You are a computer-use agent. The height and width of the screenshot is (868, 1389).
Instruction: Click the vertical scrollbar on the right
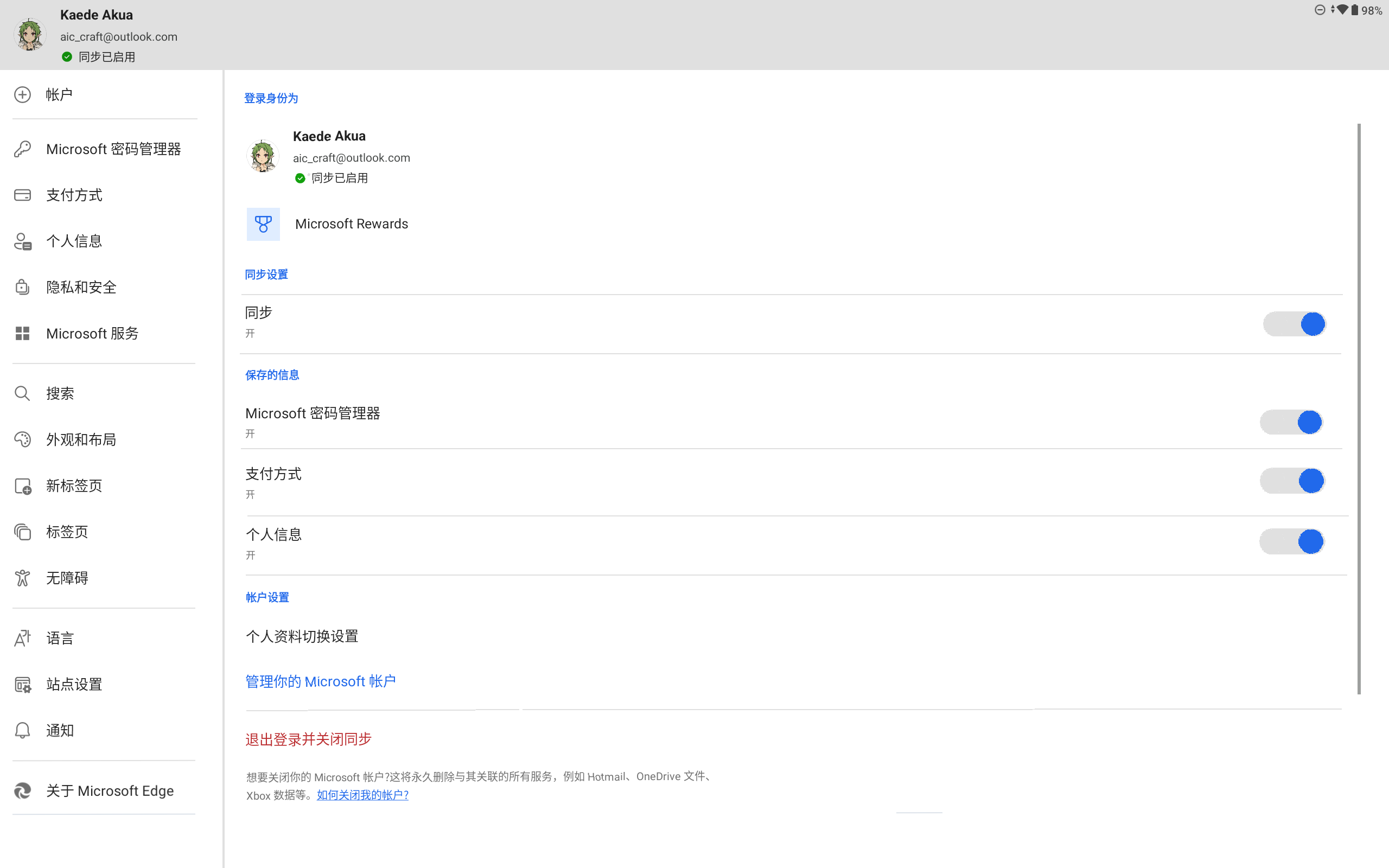coord(1359,409)
